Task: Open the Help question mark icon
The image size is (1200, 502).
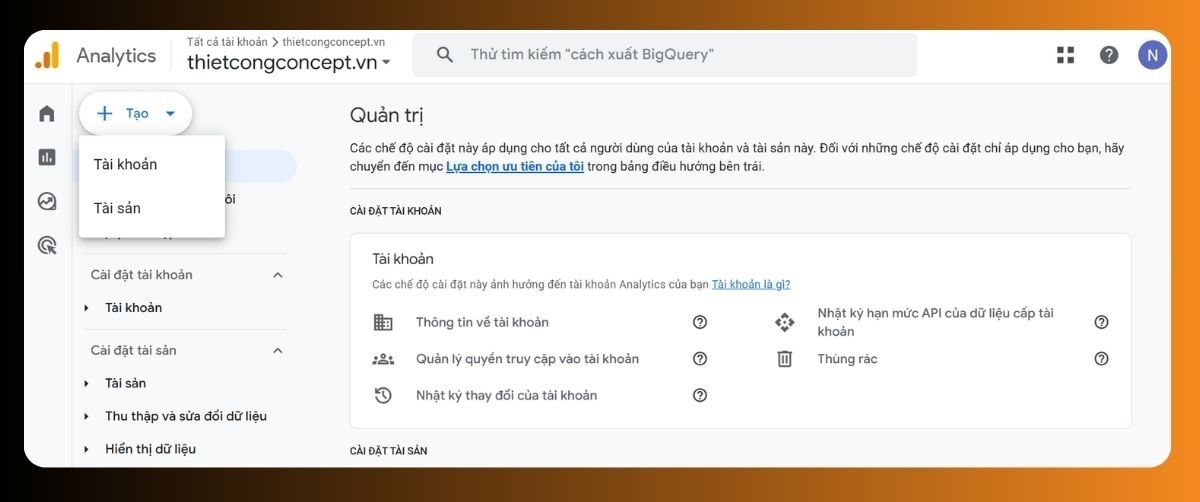Action: 1109,55
